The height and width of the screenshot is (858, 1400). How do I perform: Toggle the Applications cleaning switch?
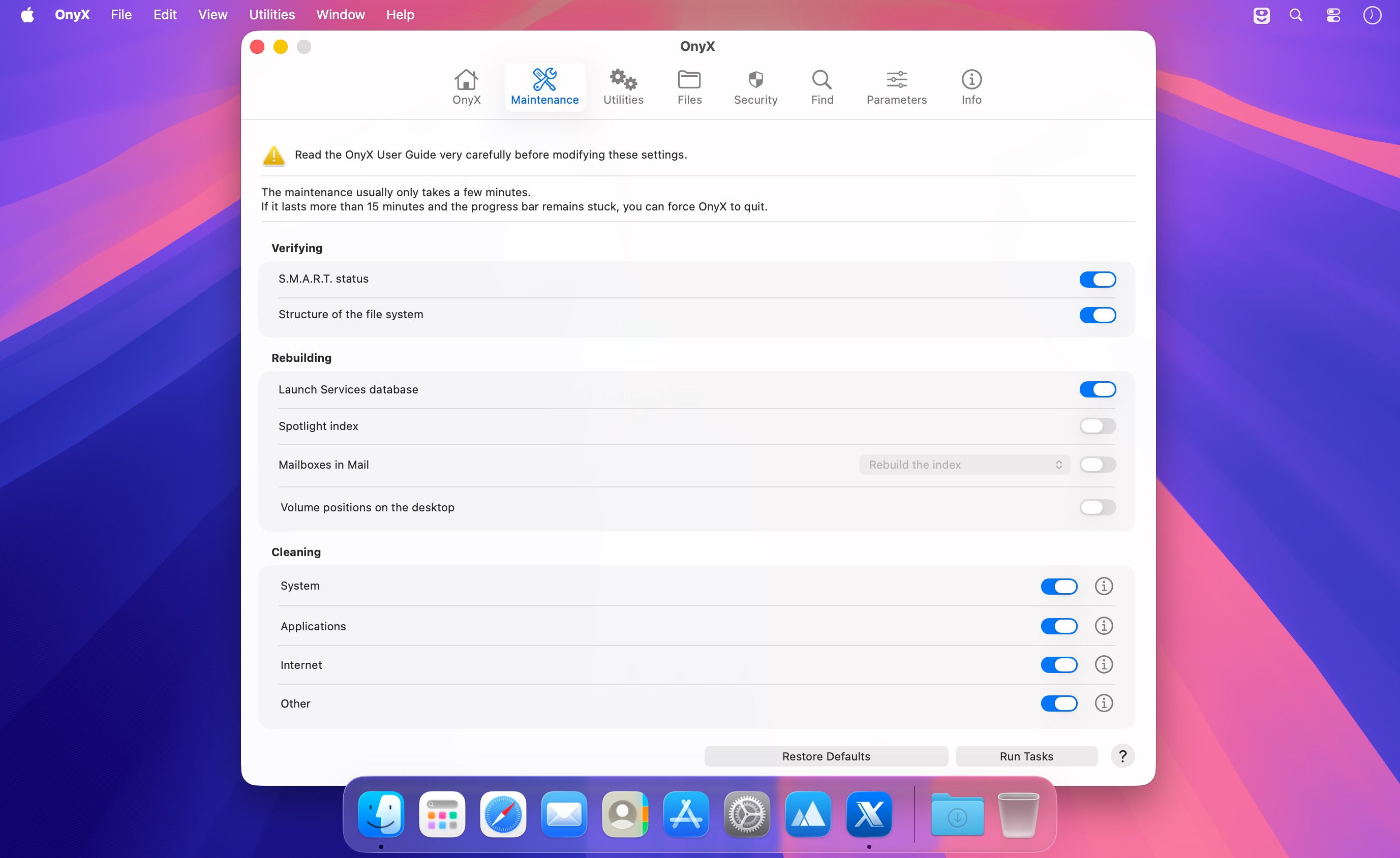1058,626
